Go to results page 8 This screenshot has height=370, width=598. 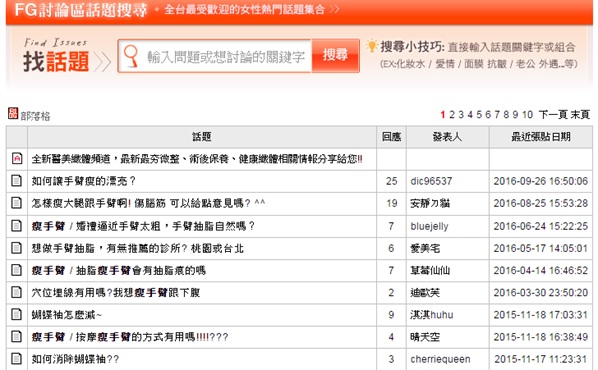506,114
